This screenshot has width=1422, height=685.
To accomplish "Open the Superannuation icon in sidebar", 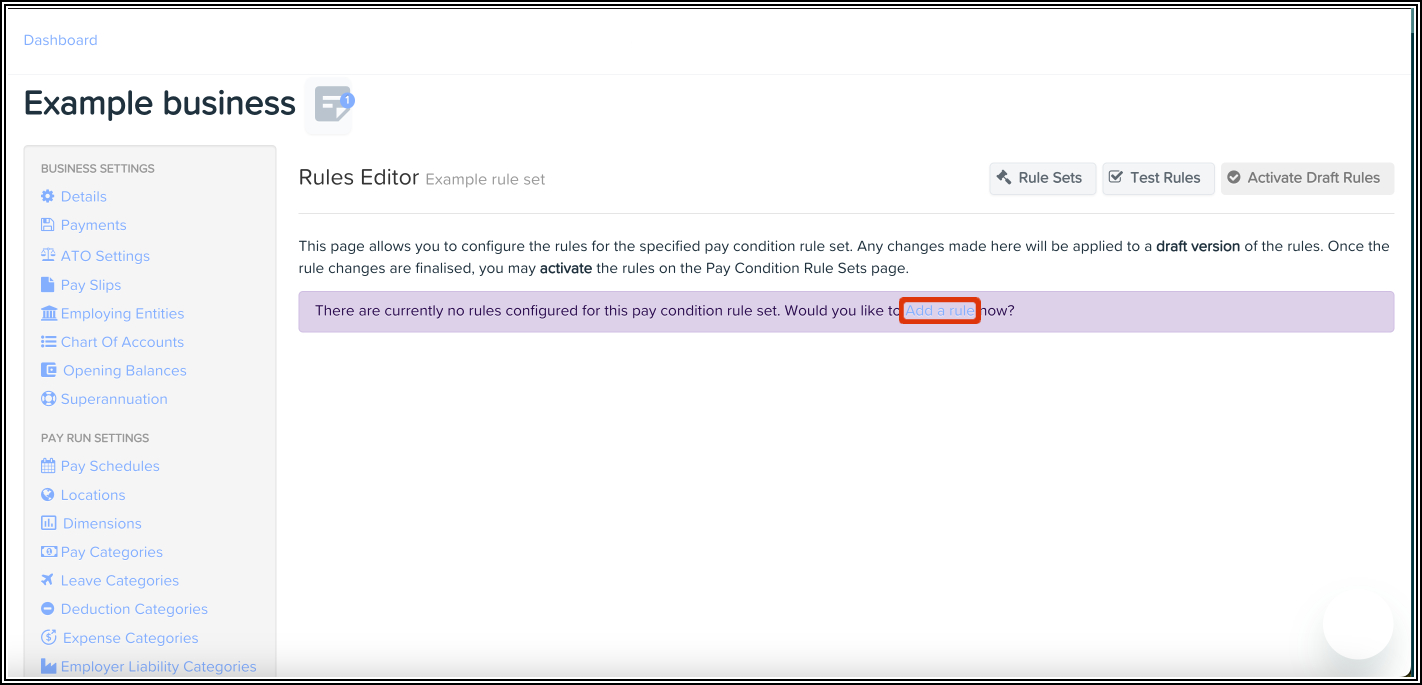I will pos(48,399).
